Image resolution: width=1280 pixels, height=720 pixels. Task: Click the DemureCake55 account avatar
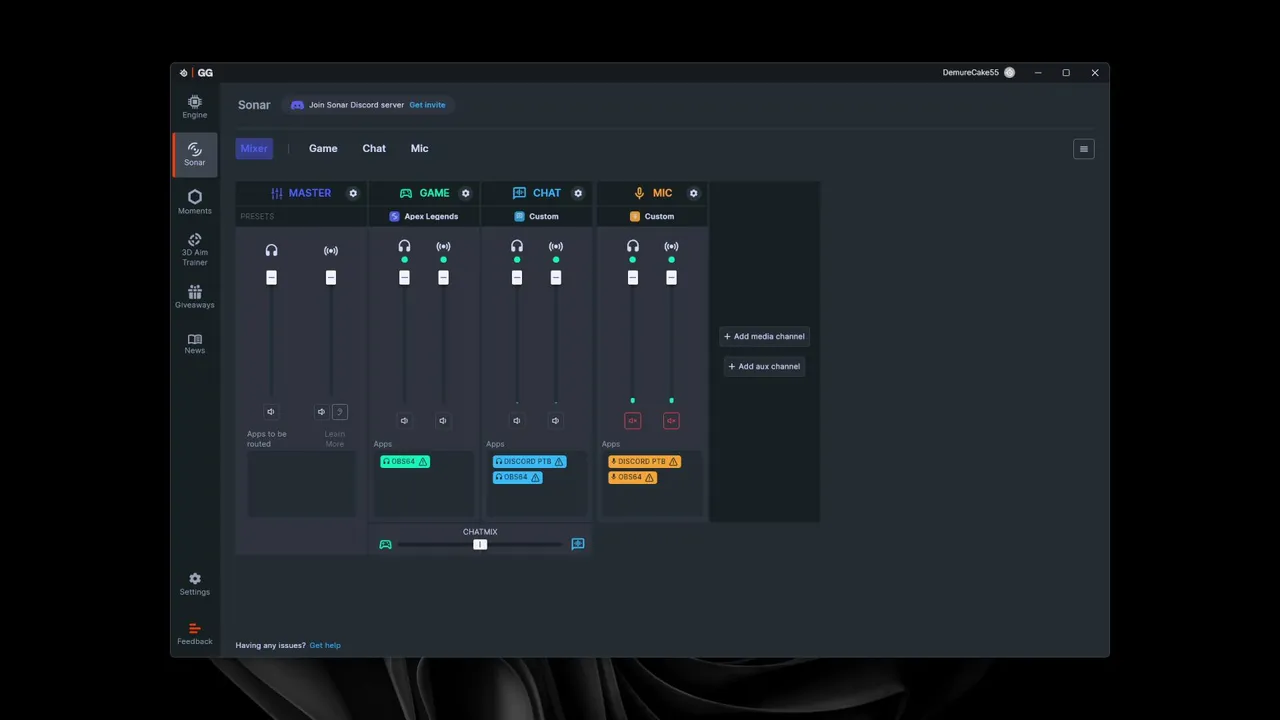1009,73
